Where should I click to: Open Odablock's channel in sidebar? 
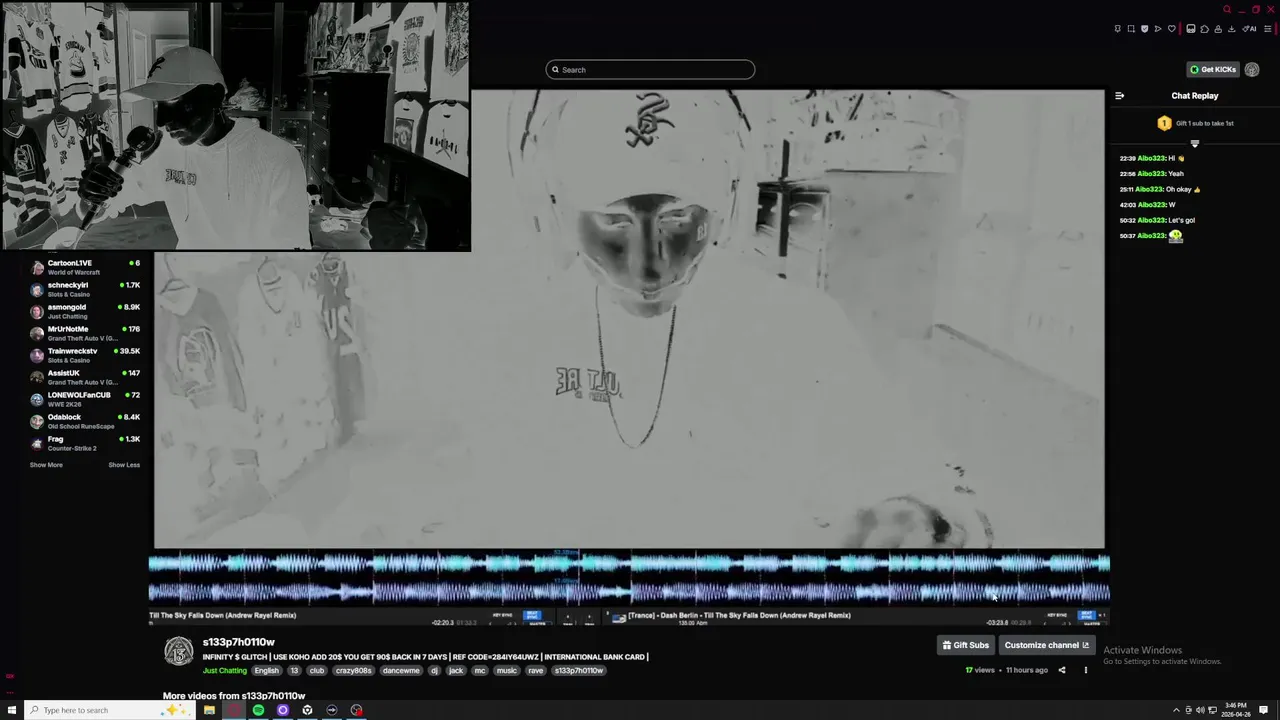point(85,421)
